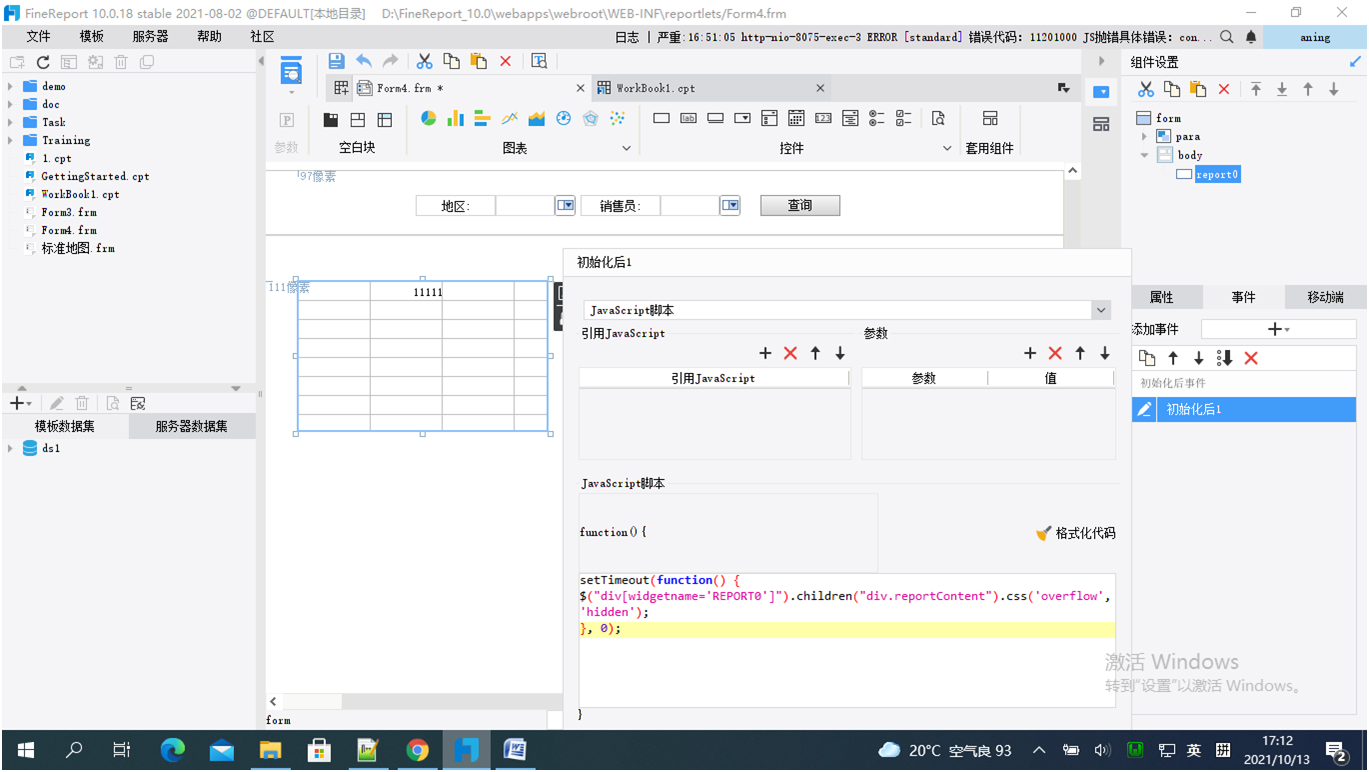Switch to 模板数据集 tab
The height and width of the screenshot is (772, 1369).
pos(65,426)
